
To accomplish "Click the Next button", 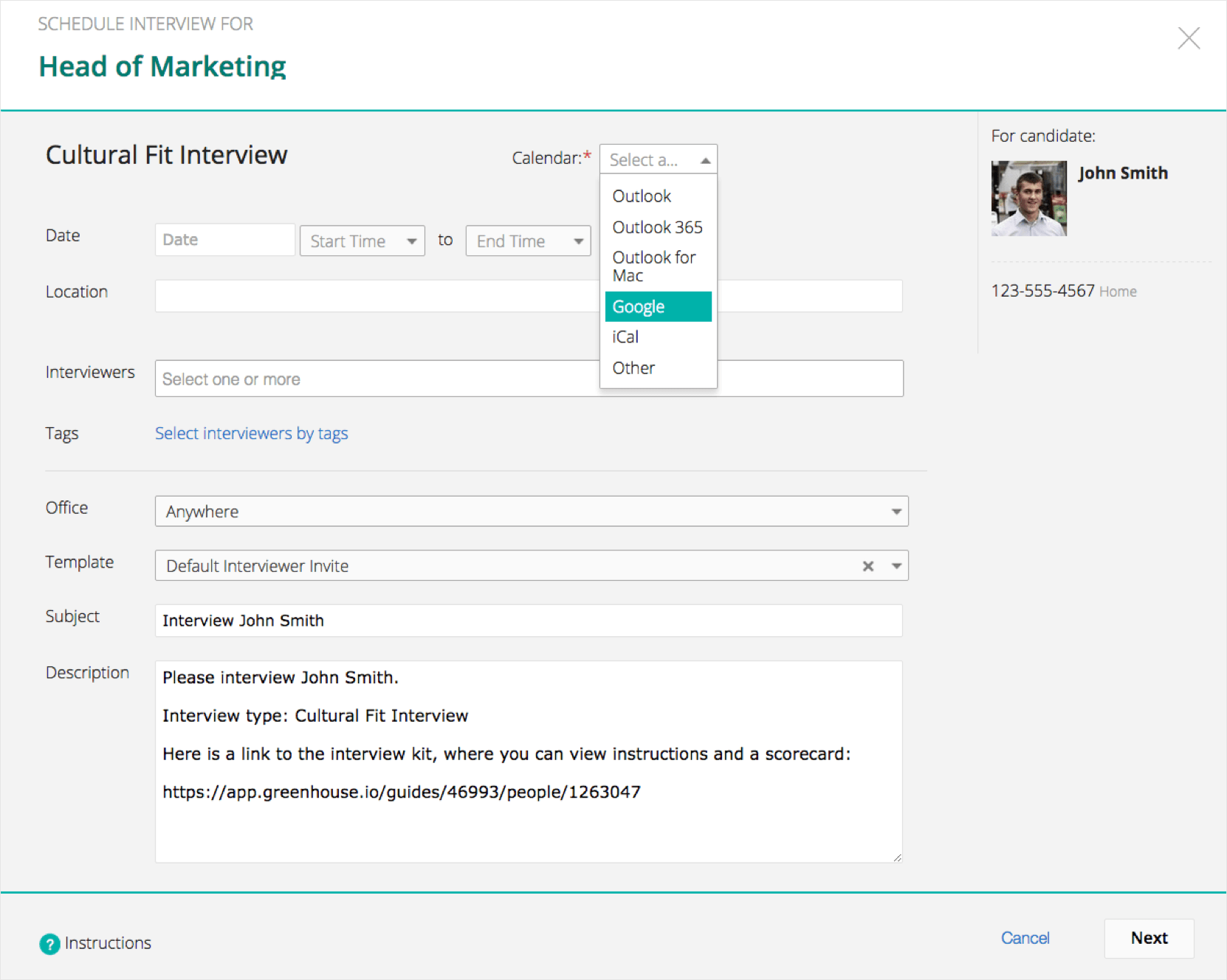I will click(1149, 938).
